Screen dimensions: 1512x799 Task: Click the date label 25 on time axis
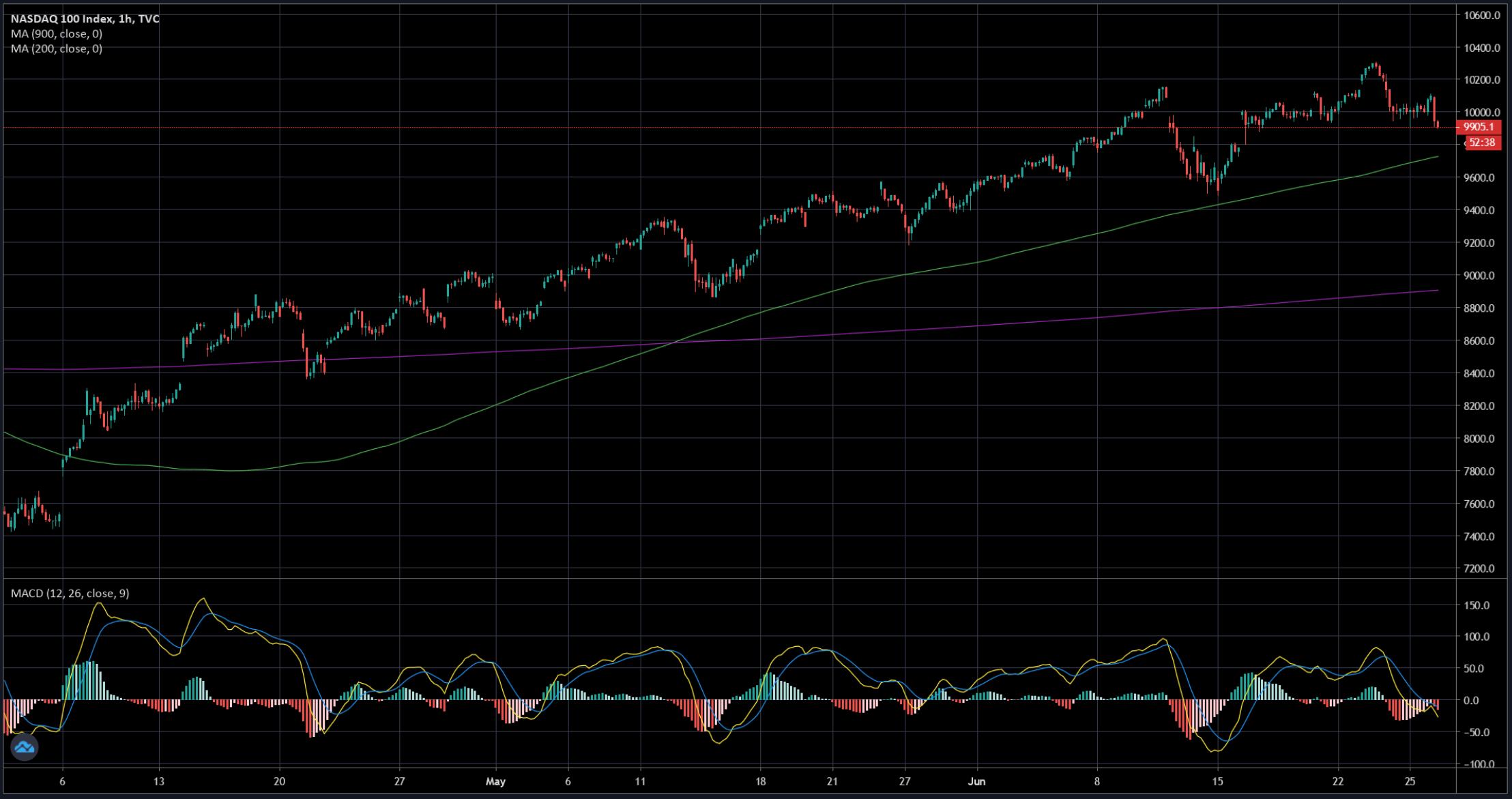[x=1410, y=781]
